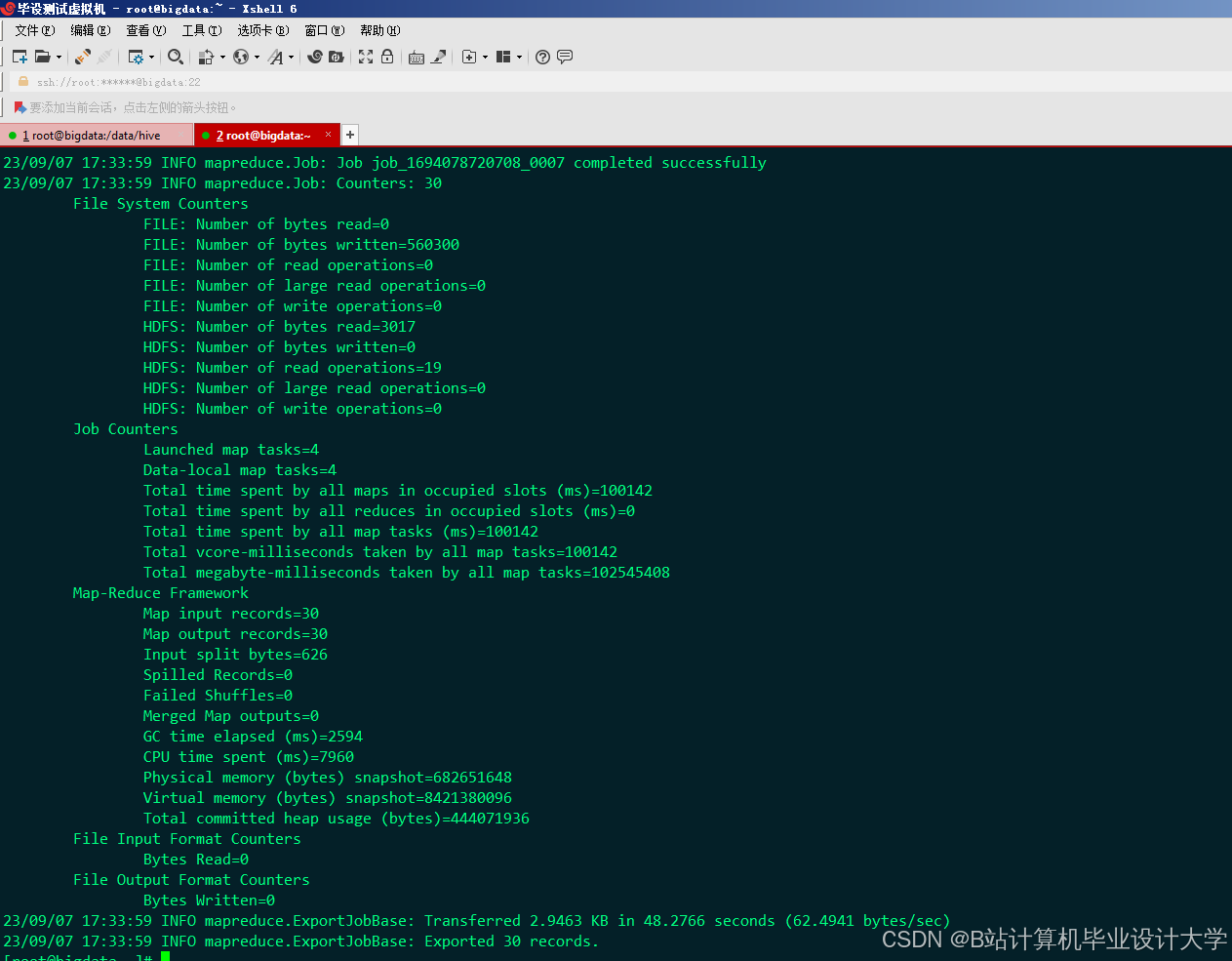Screen dimensions: 1232x961
Task: Click 'Map input records=30' line
Action: [231, 614]
